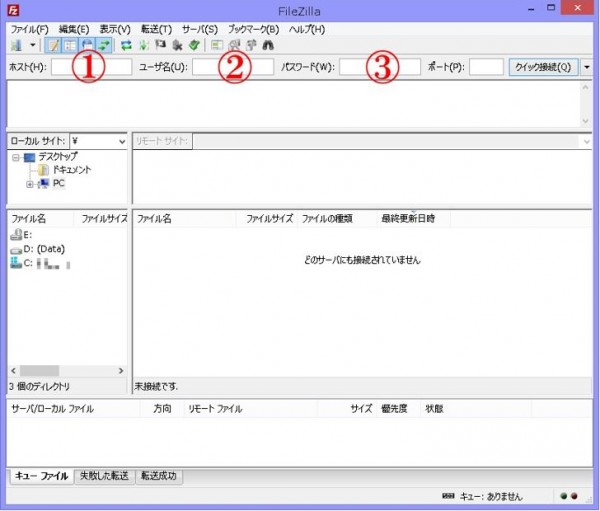Click local list scroll left arrow
This screenshot has height=511, width=600.
coord(13,371)
